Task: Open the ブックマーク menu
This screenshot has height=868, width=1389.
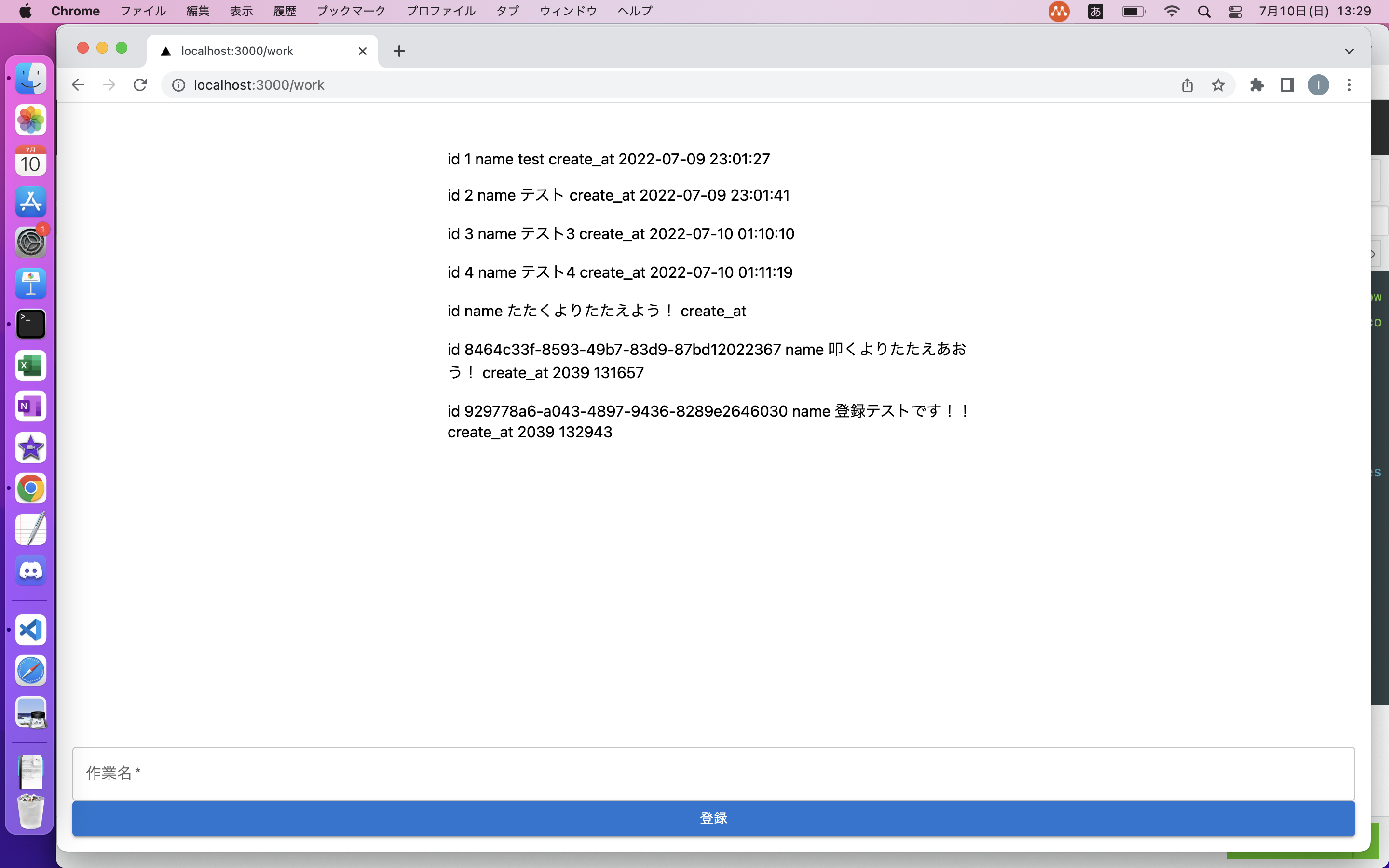Action: 351,11
